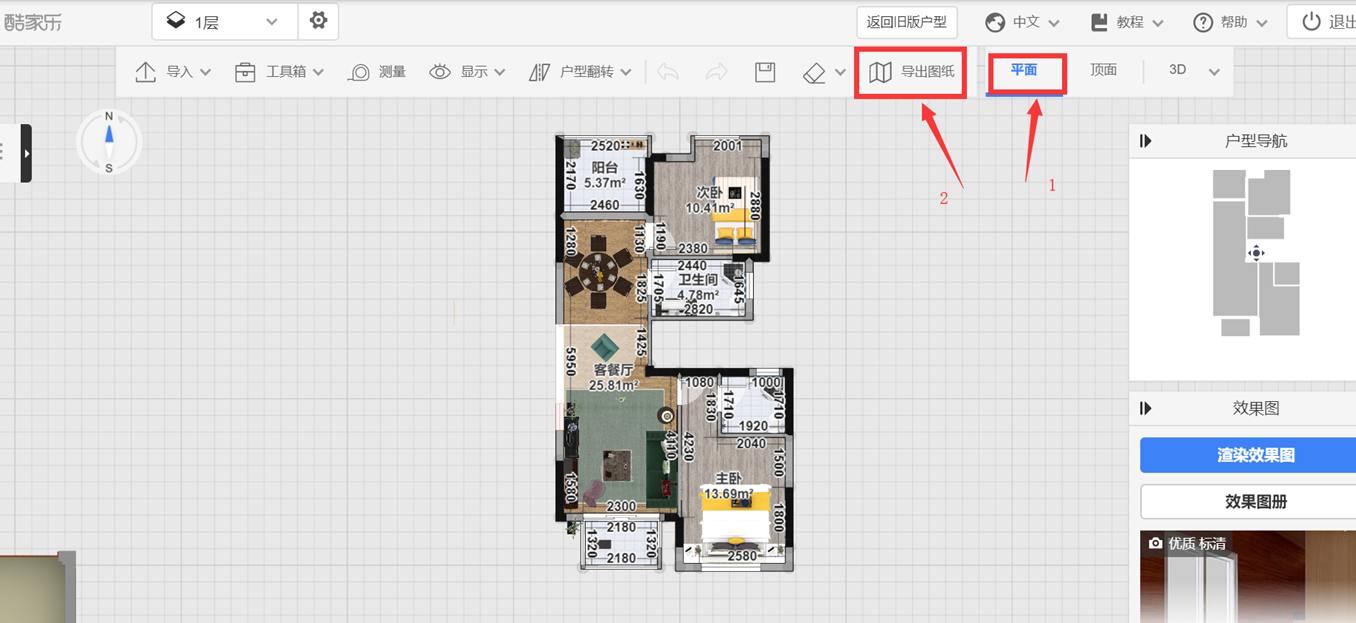Switch to the 3D view tab

point(1178,70)
